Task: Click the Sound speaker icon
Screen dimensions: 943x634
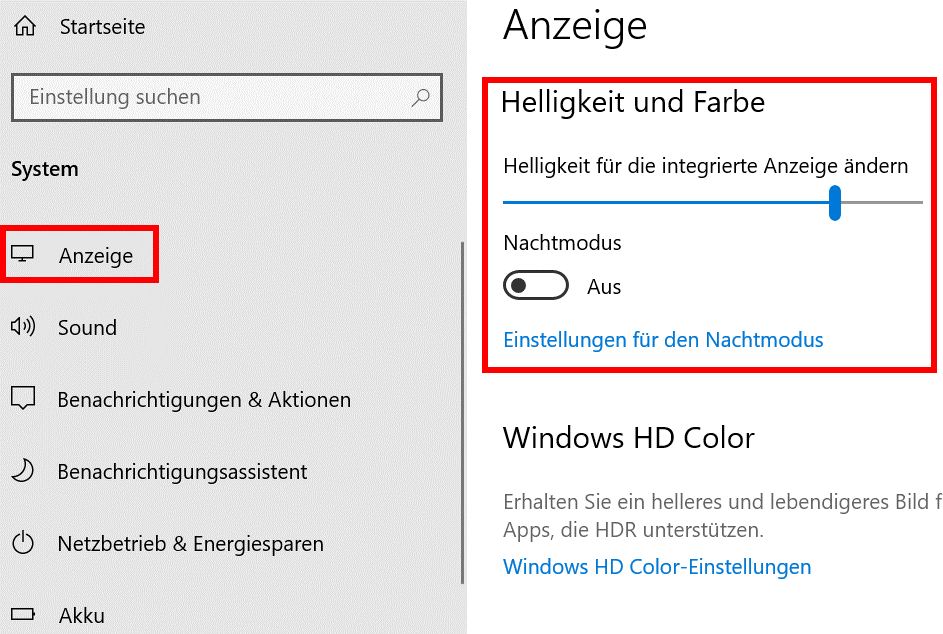Action: 23,327
